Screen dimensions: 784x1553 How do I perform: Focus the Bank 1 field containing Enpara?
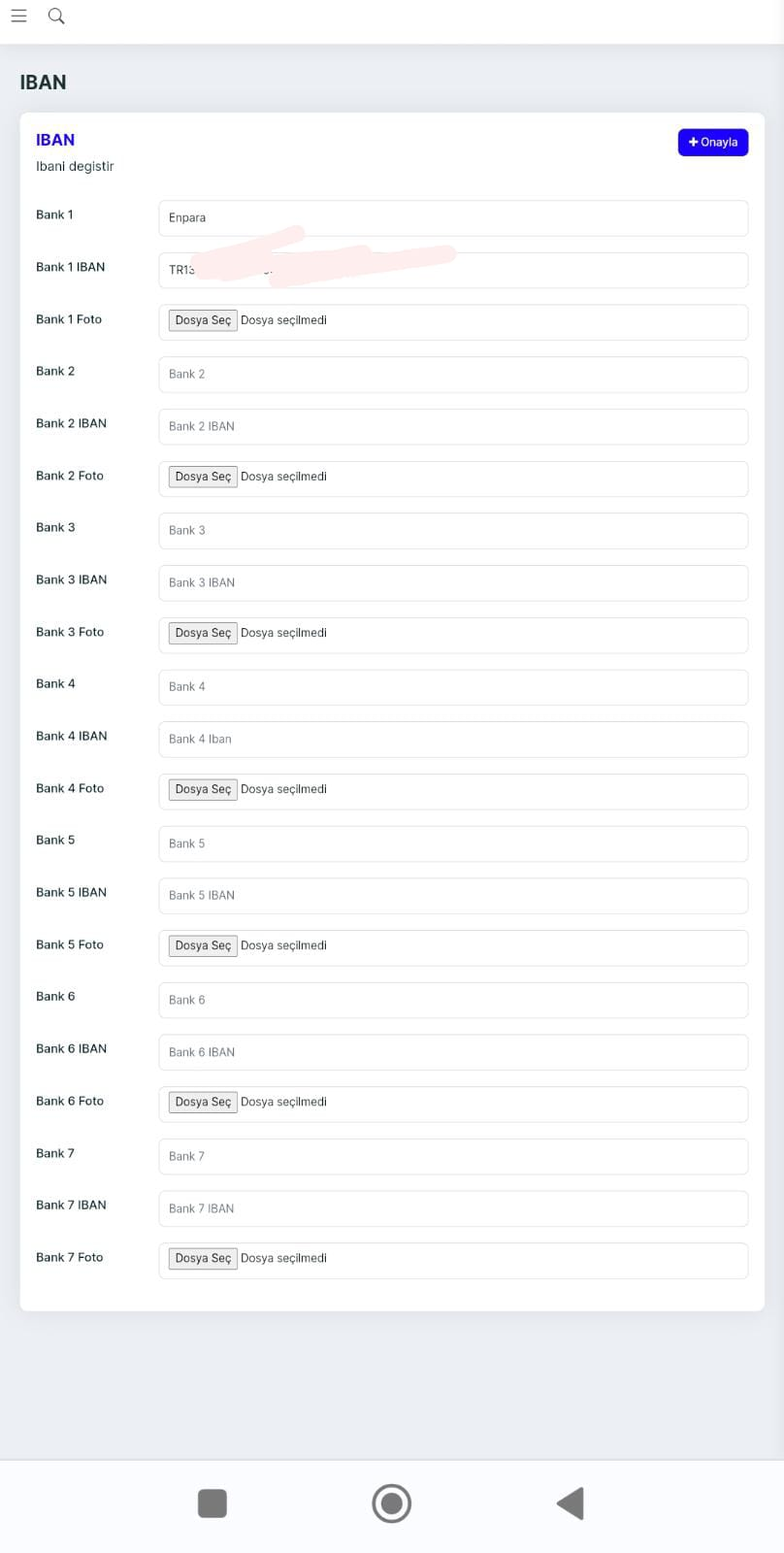click(453, 218)
